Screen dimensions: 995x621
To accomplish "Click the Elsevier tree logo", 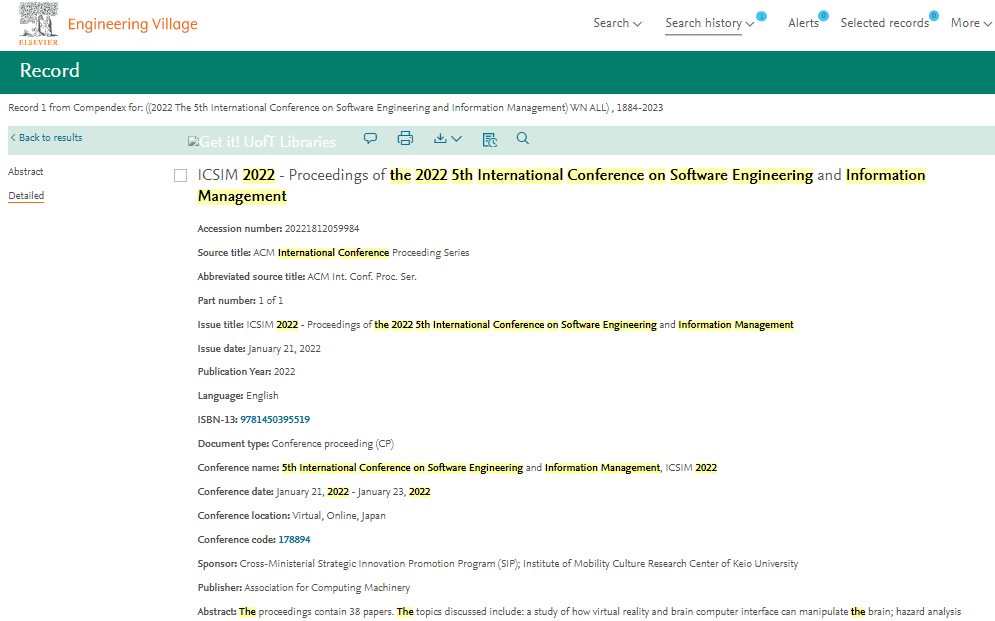I will tap(38, 23).
